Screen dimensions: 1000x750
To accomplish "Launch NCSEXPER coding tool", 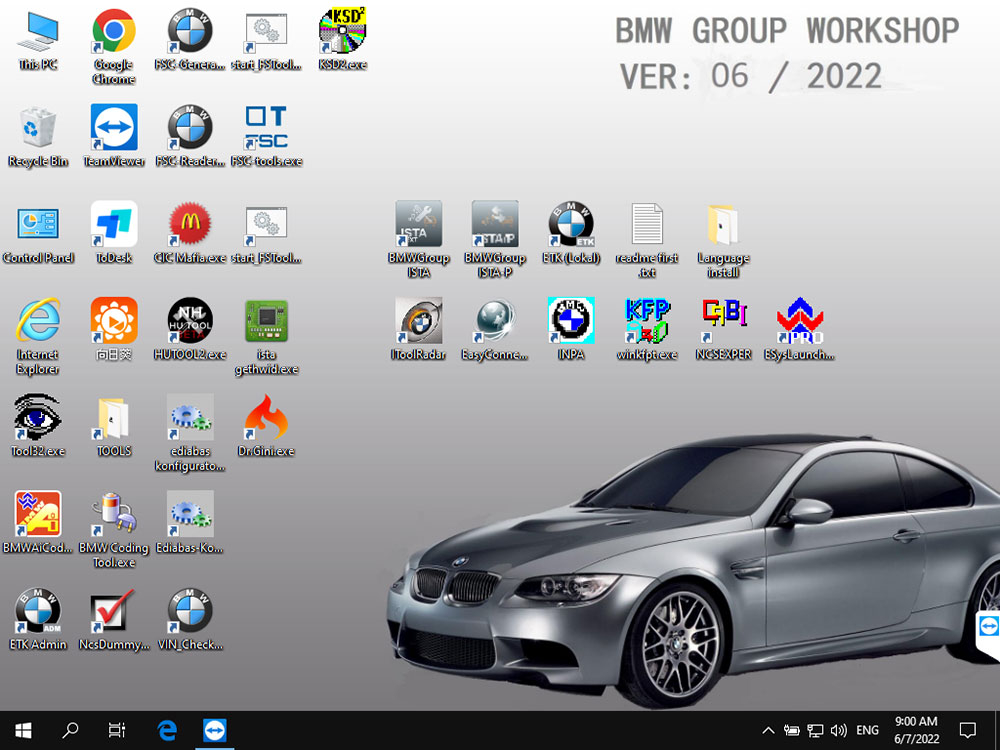I will pyautogui.click(x=723, y=322).
